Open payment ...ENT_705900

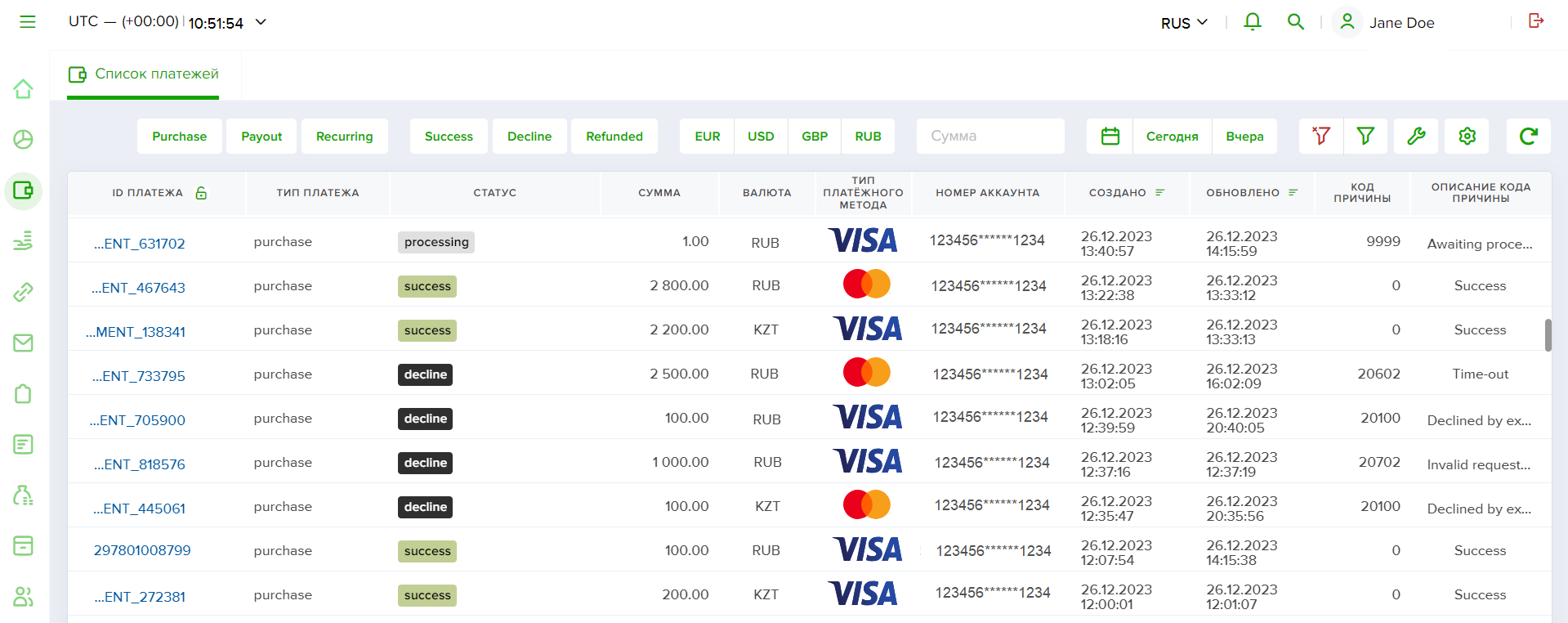[x=137, y=420]
